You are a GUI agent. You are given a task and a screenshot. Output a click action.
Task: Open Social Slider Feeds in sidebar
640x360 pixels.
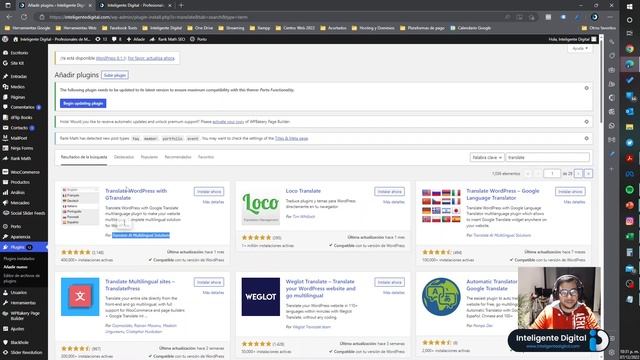coord(27,213)
